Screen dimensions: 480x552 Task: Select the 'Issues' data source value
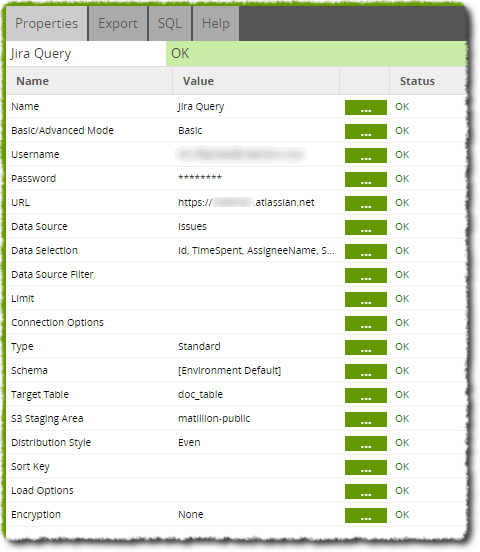tap(192, 226)
